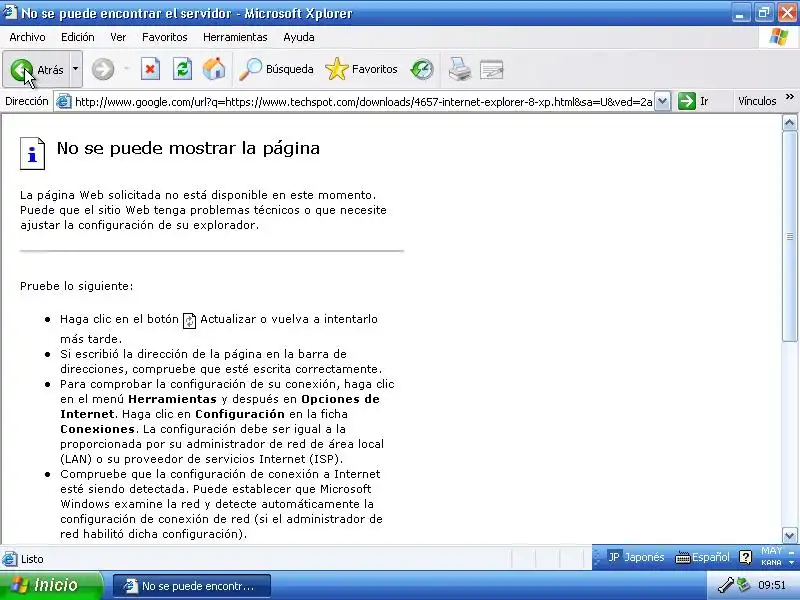Click the 'Listo' status bar text

32,559
